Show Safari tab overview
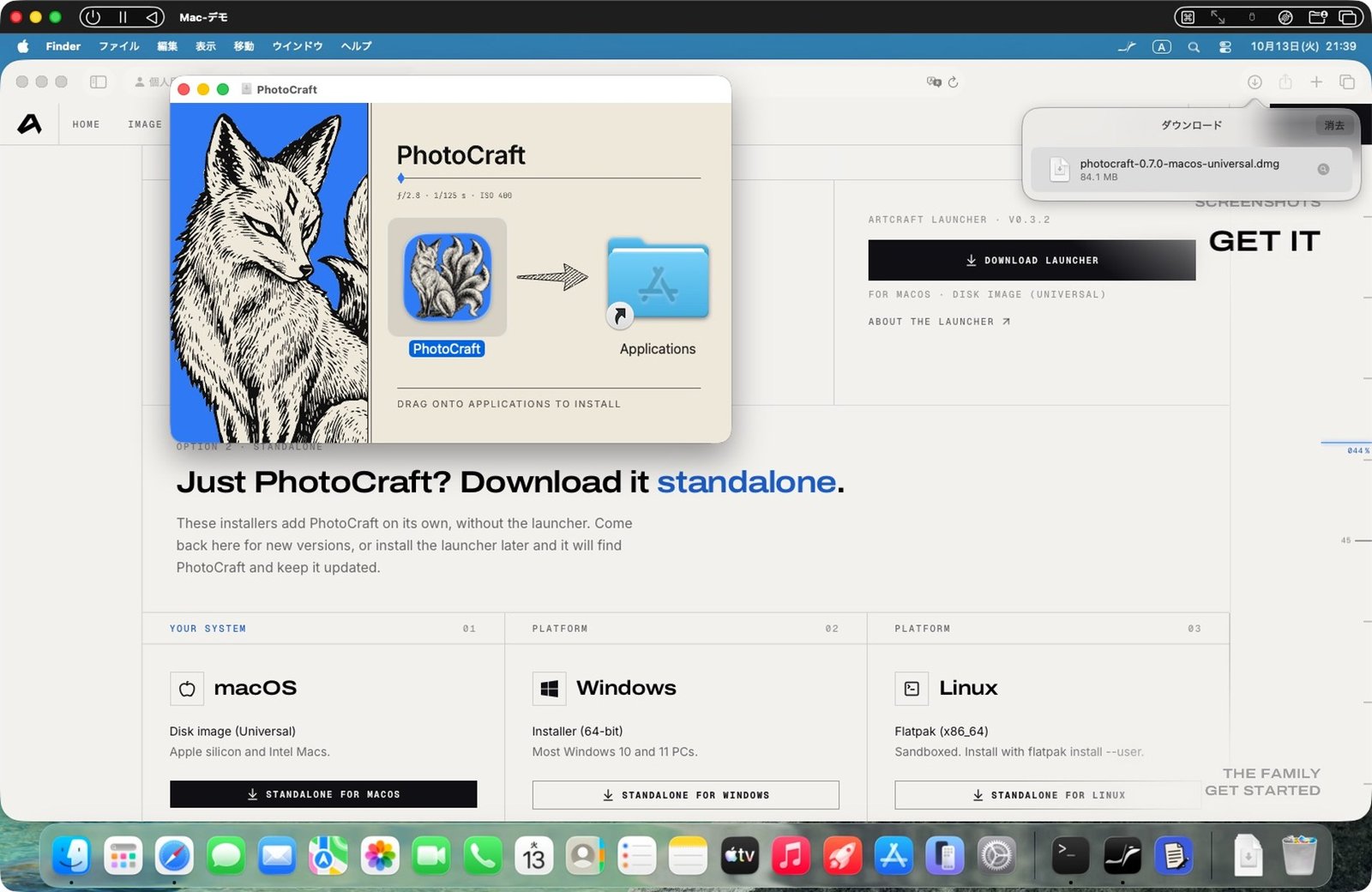Viewport: 1372px width, 892px height. tap(1347, 82)
